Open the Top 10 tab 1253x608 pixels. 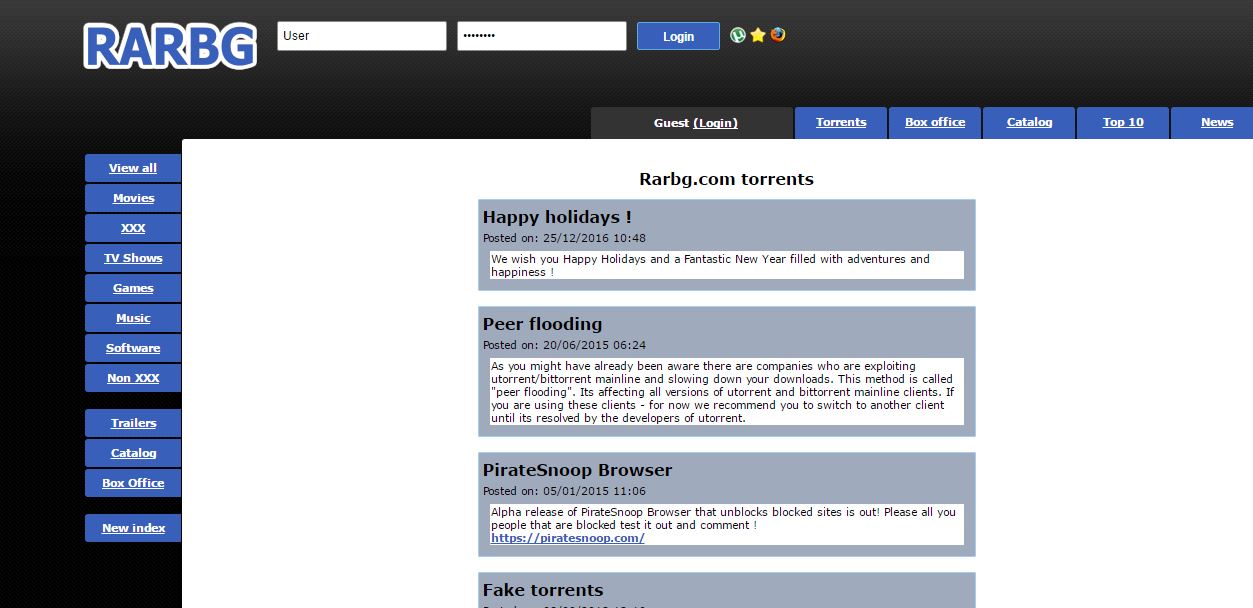[x=1123, y=122]
